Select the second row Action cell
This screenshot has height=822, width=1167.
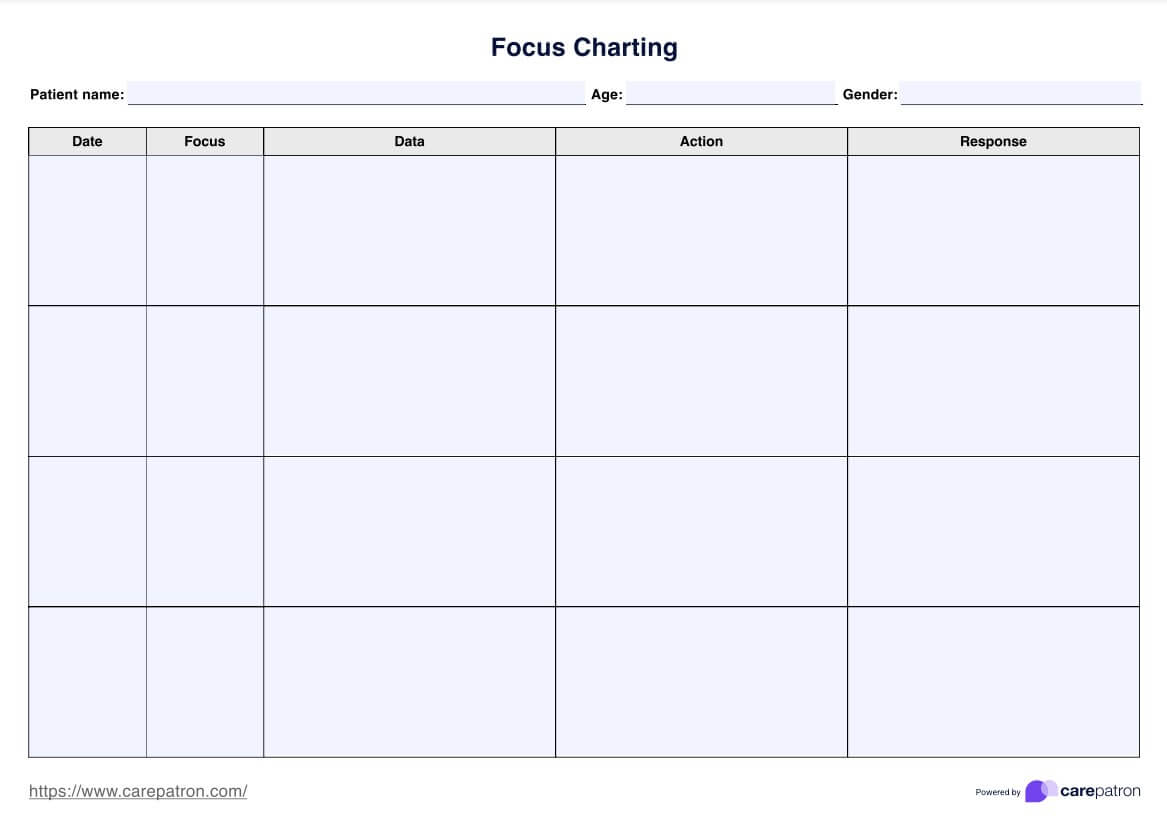[x=701, y=381]
